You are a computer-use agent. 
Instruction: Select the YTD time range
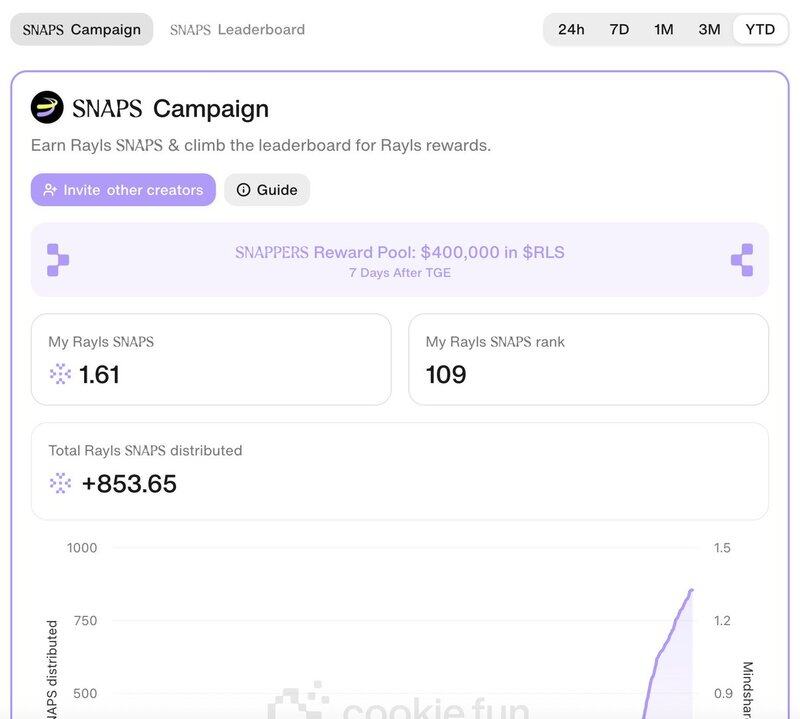760,30
